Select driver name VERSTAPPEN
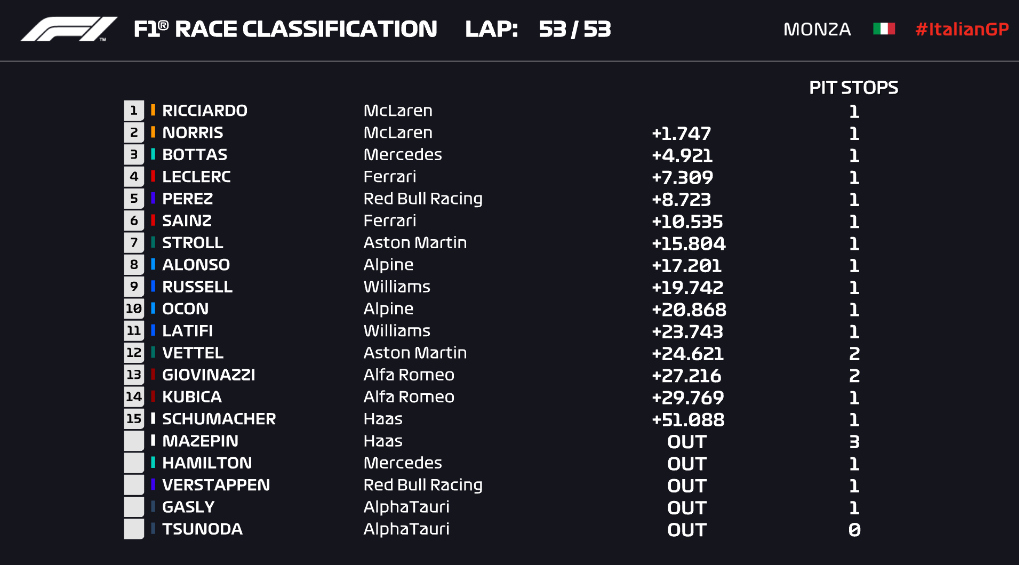The width and height of the screenshot is (1019, 565). pyautogui.click(x=216, y=485)
